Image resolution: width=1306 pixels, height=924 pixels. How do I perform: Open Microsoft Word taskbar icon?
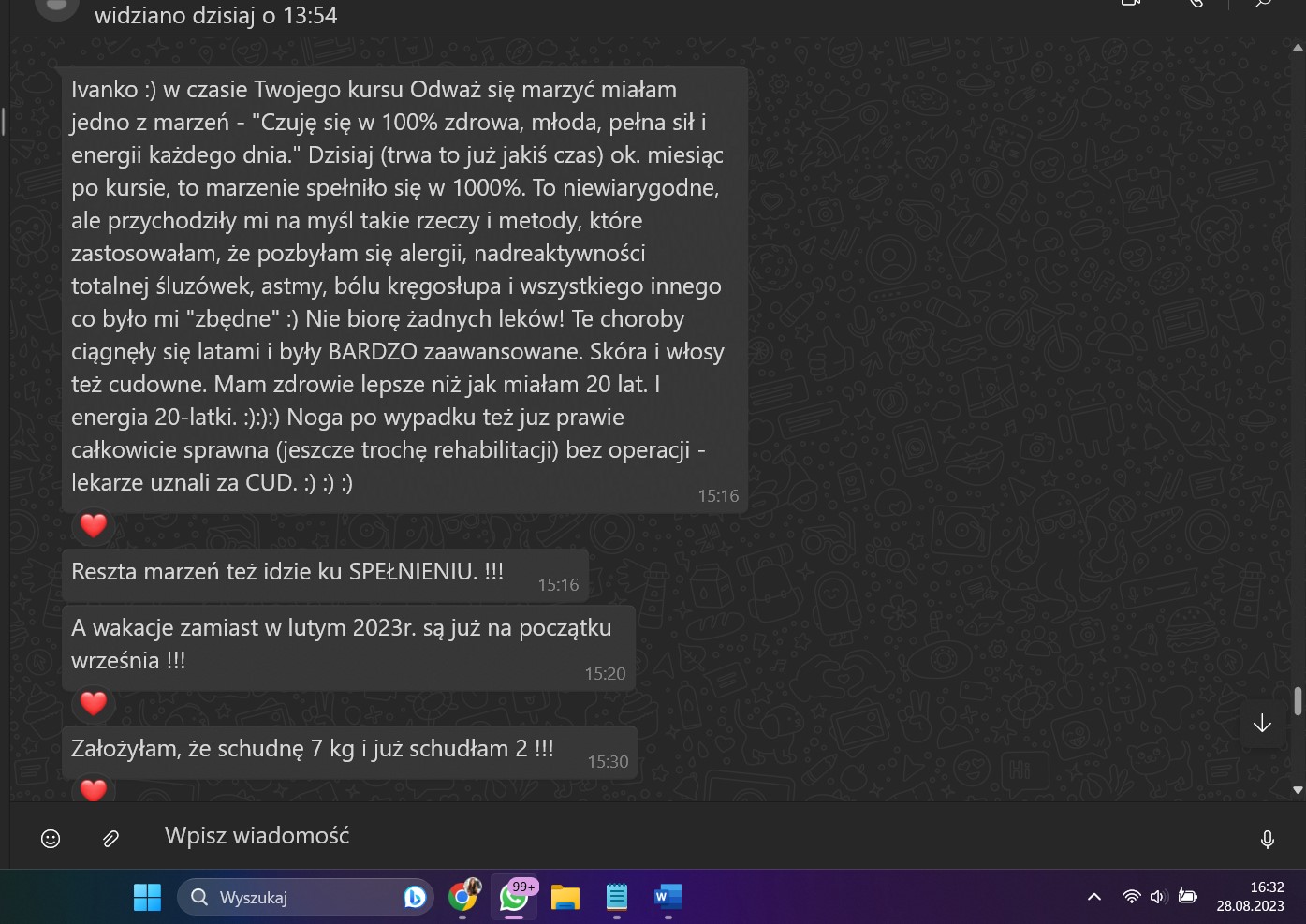coord(668,897)
